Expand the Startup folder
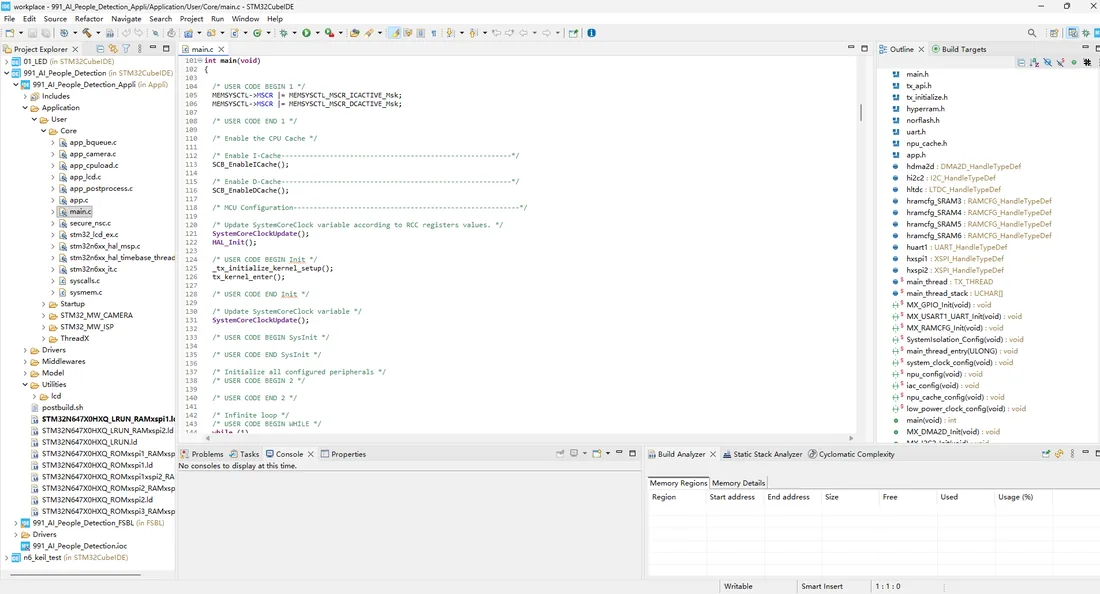Screen dimensions: 1100x594 43,304
